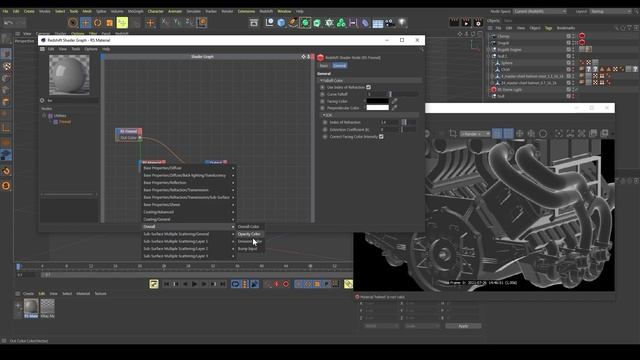Image resolution: width=640 pixels, height=360 pixels.
Task: Toggle the Index of Refraction animation dot
Action: tap(325, 122)
